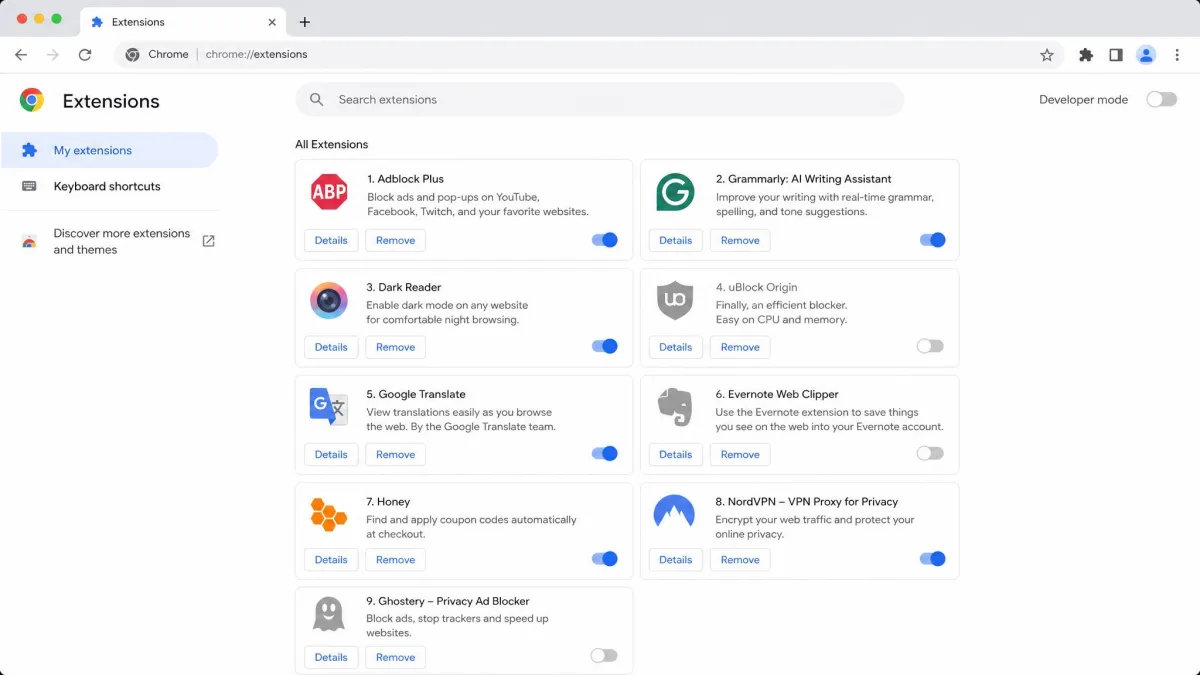Focus the Search extensions field

point(600,100)
